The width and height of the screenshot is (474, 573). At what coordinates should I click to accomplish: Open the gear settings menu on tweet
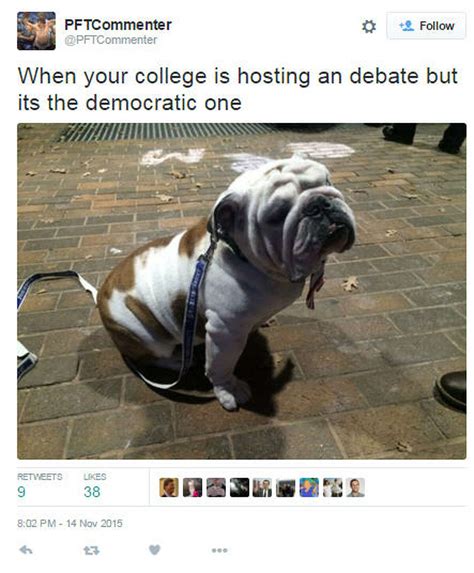[369, 27]
